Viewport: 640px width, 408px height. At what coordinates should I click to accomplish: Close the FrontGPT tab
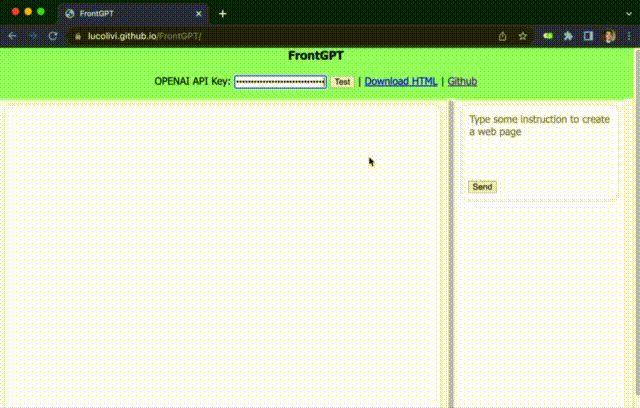point(199,14)
